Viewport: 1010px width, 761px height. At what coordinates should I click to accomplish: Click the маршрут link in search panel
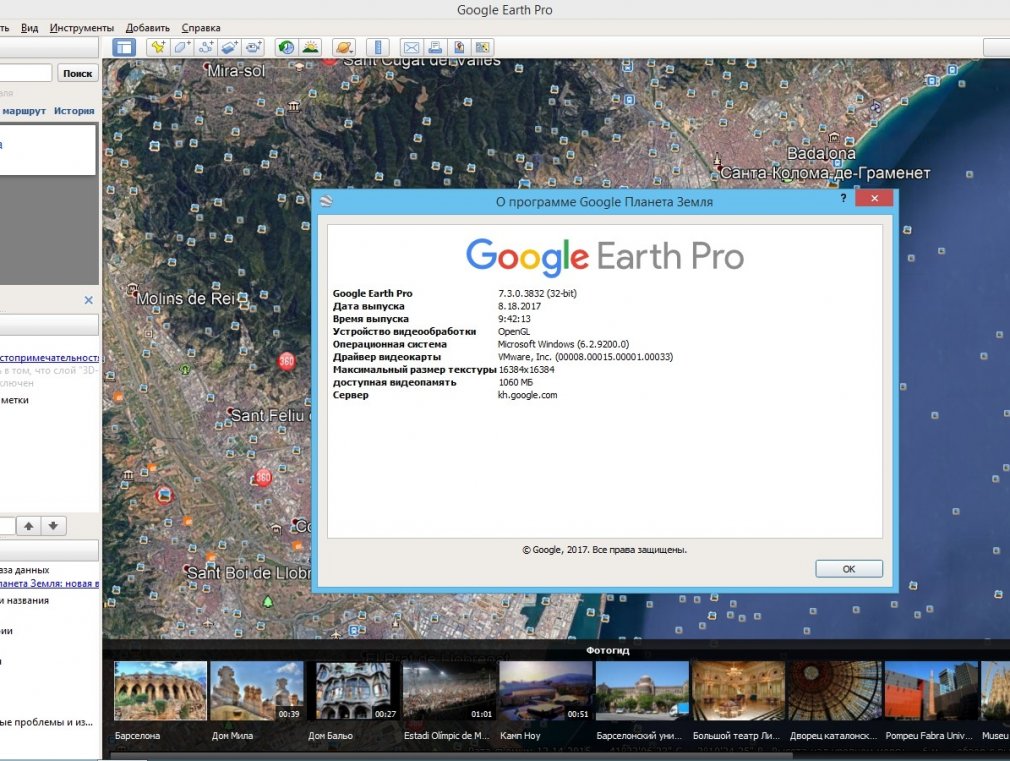pyautogui.click(x=24, y=111)
